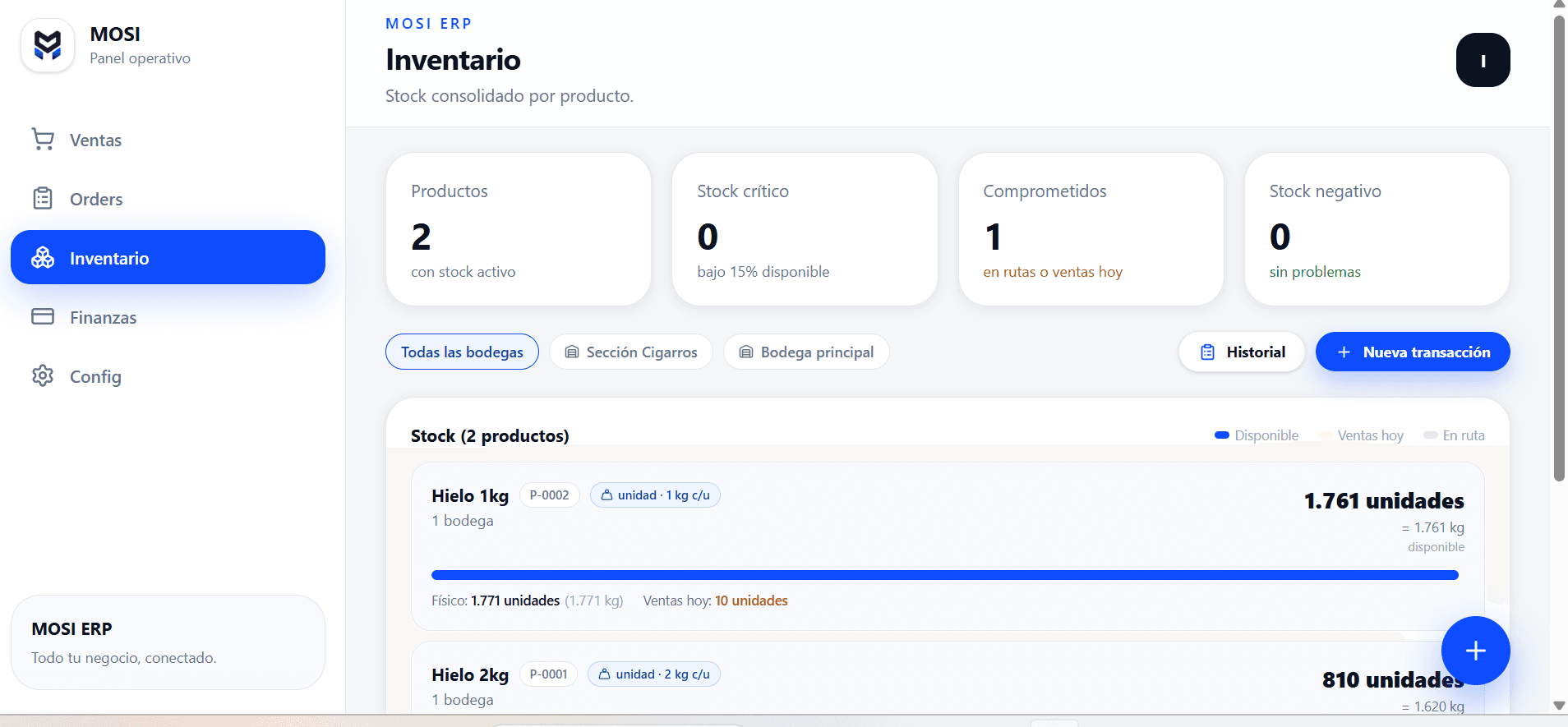Click the unidad · 2 kg c/u badge
This screenshot has width=1568, height=727.
(x=654, y=674)
